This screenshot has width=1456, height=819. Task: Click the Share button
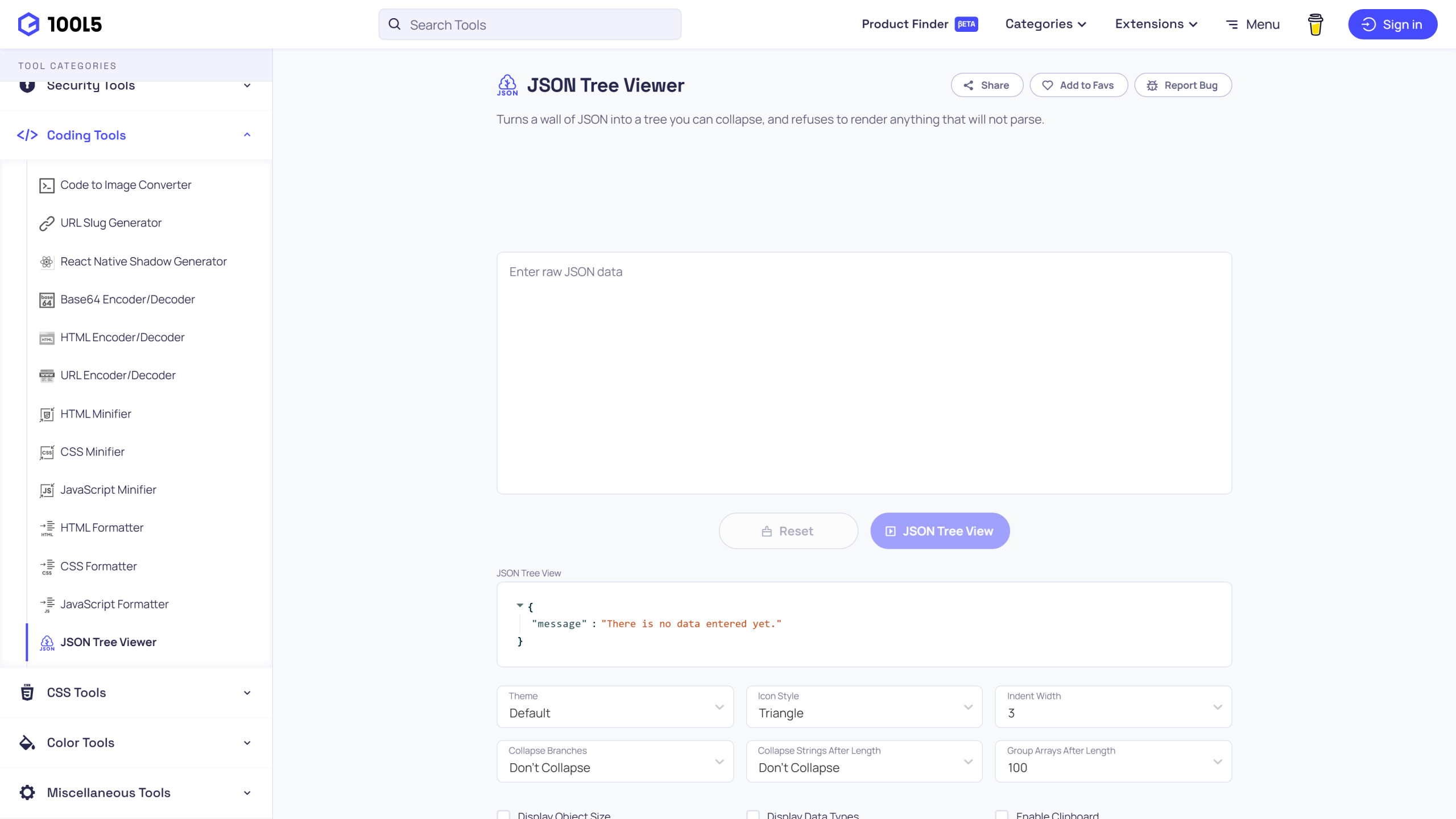tap(987, 85)
